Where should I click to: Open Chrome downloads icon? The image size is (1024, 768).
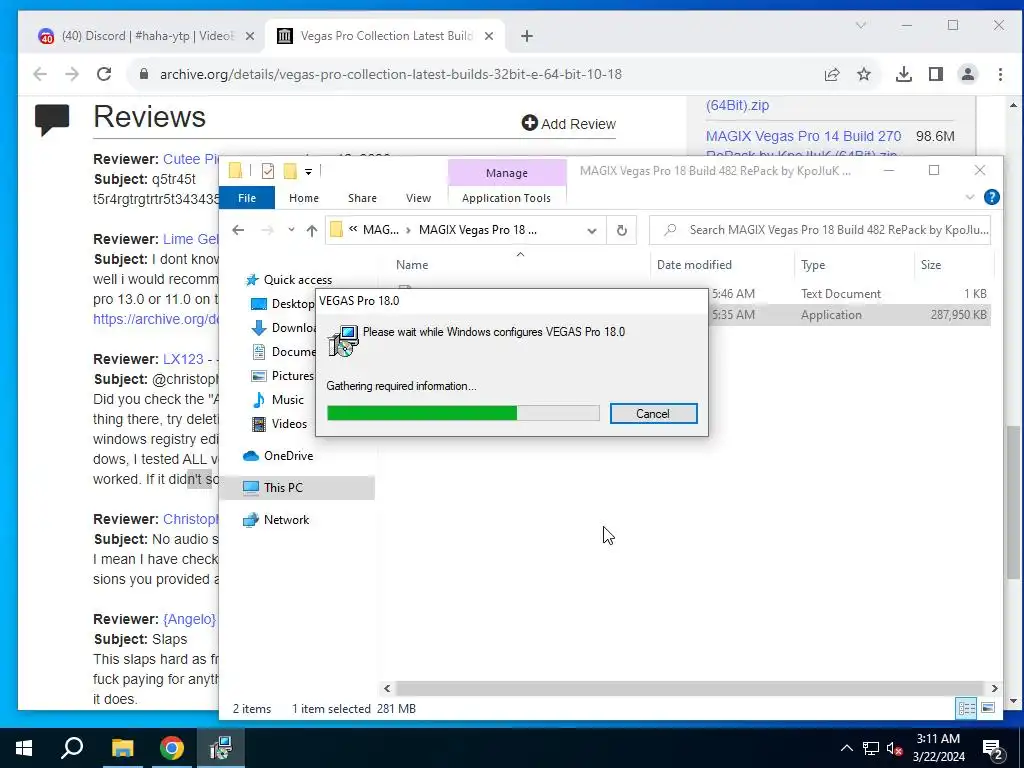pos(904,74)
